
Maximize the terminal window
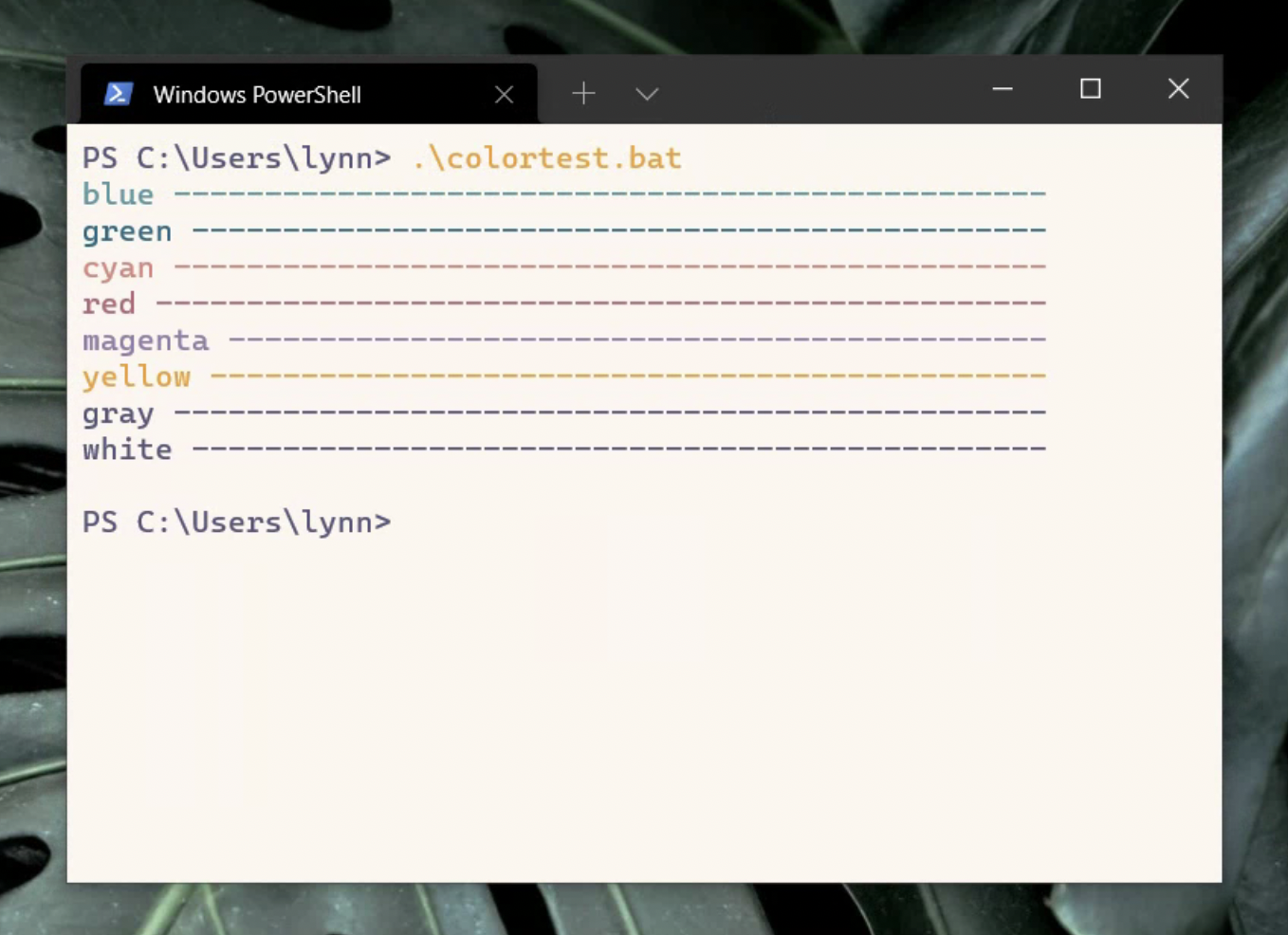(1091, 88)
